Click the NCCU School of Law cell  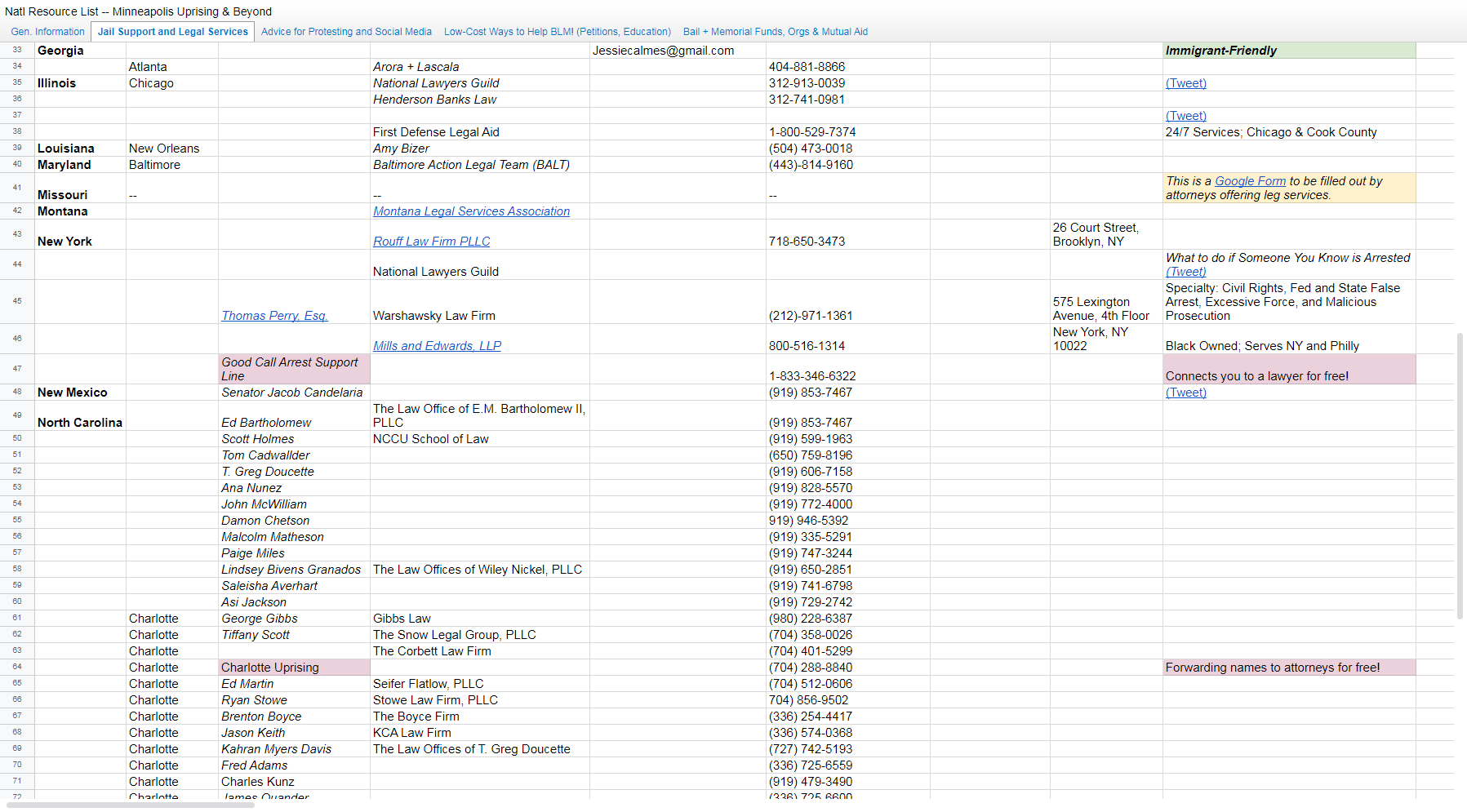[480, 439]
